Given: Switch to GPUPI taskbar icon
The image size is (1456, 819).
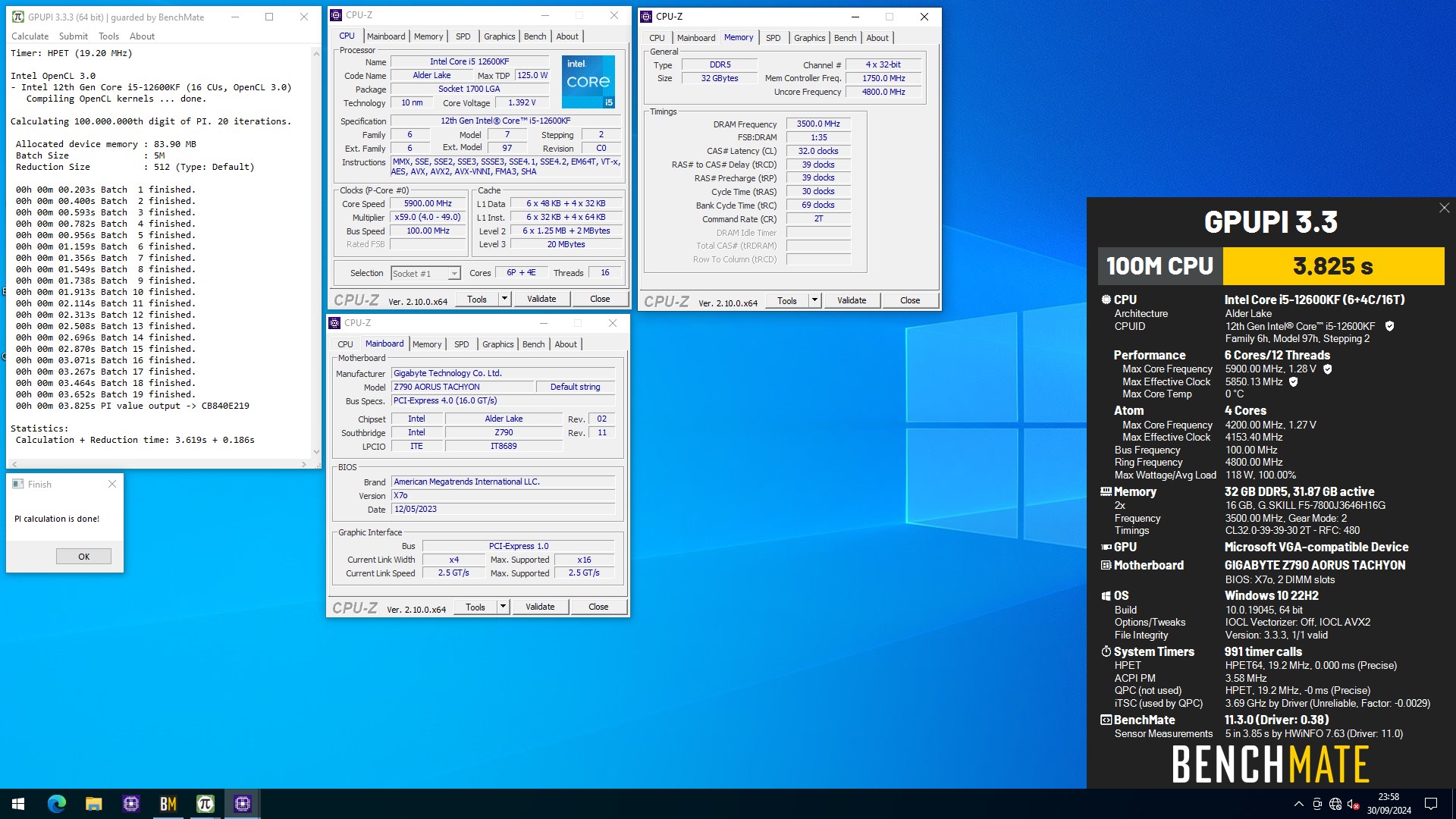Looking at the screenshot, I should pyautogui.click(x=205, y=804).
